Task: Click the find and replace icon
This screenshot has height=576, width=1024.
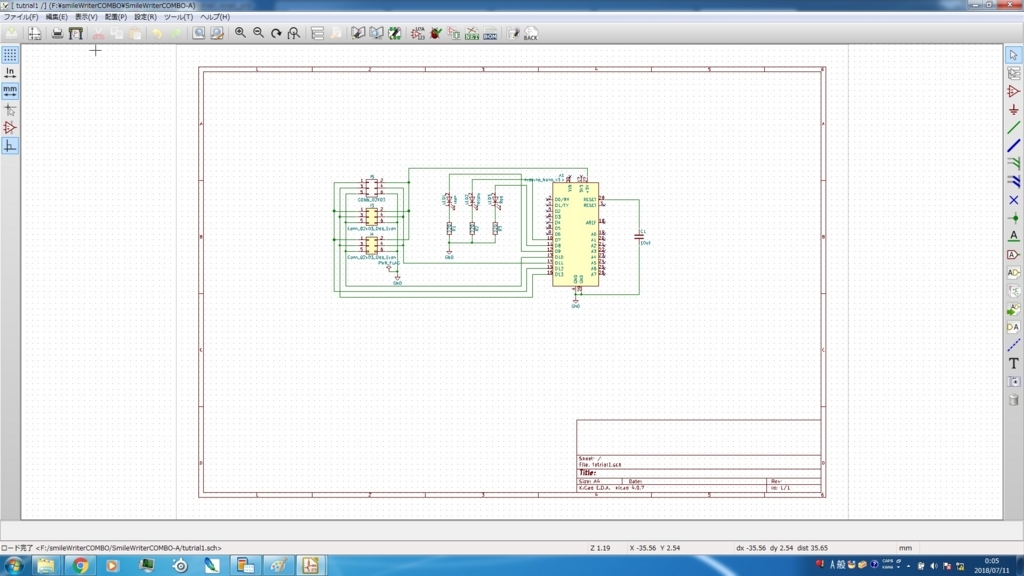Action: coord(217,33)
